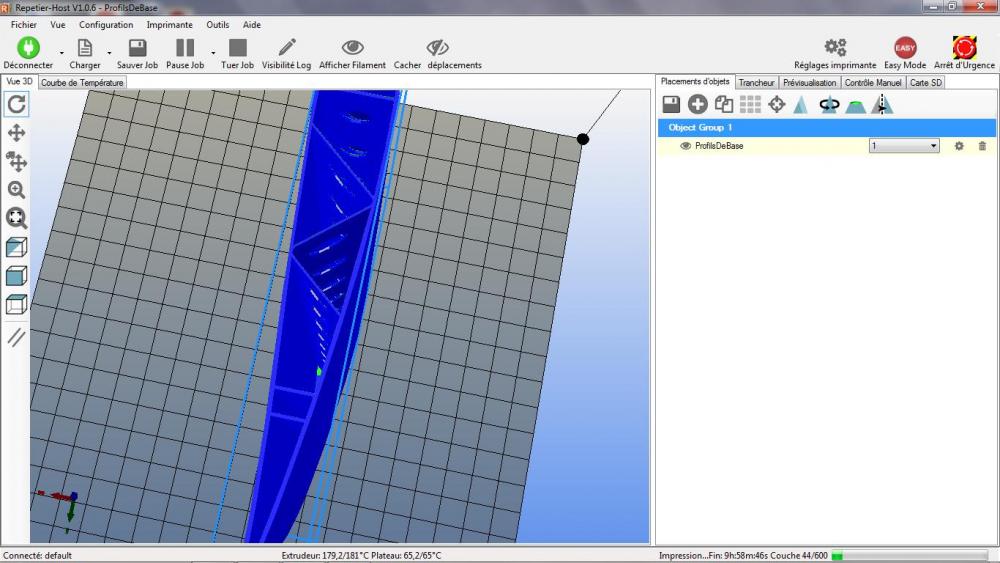Click the center object crosshair icon

[x=776, y=105]
